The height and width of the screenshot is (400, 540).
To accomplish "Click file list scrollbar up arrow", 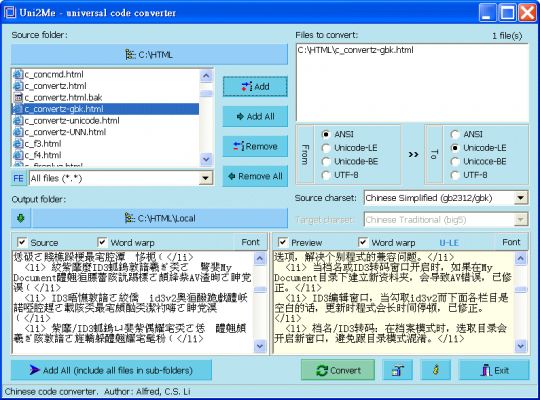I will click(206, 75).
